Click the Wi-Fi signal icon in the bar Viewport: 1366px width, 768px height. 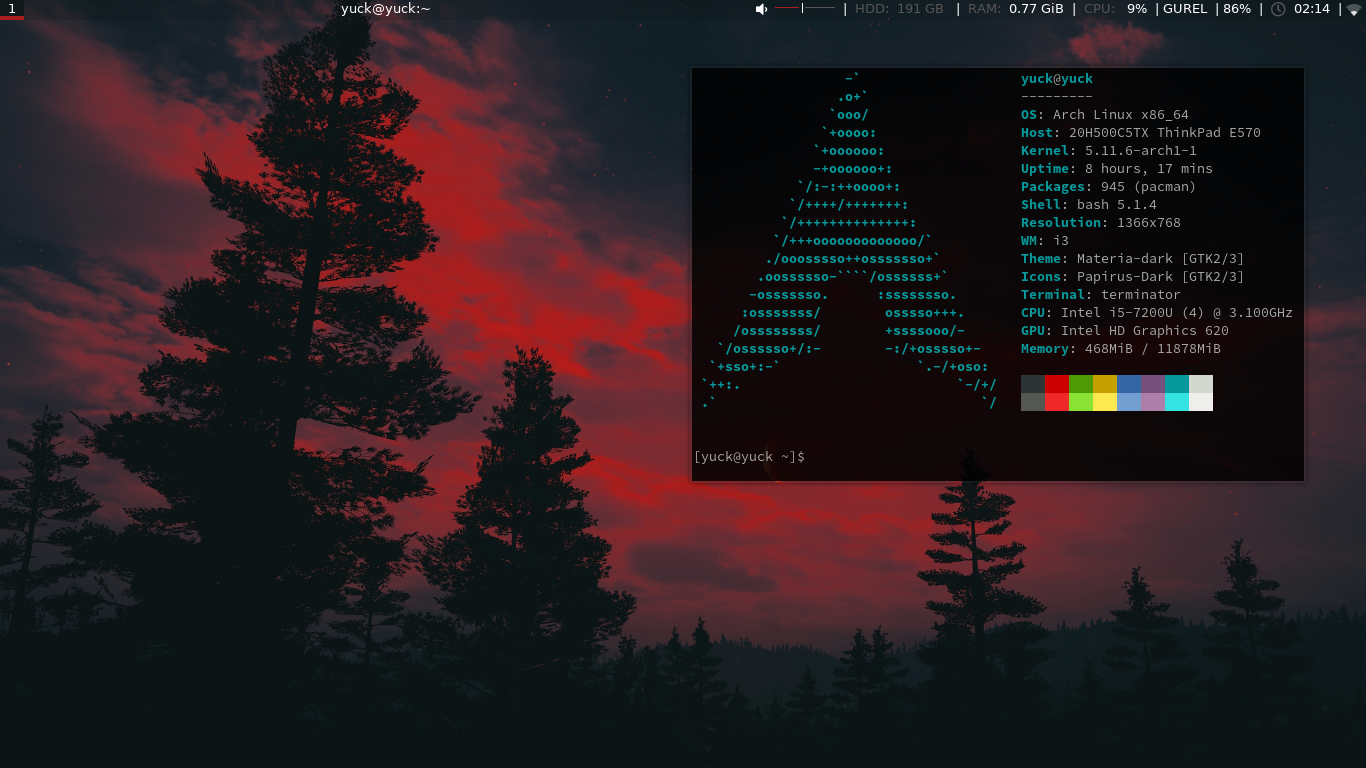pos(1354,9)
